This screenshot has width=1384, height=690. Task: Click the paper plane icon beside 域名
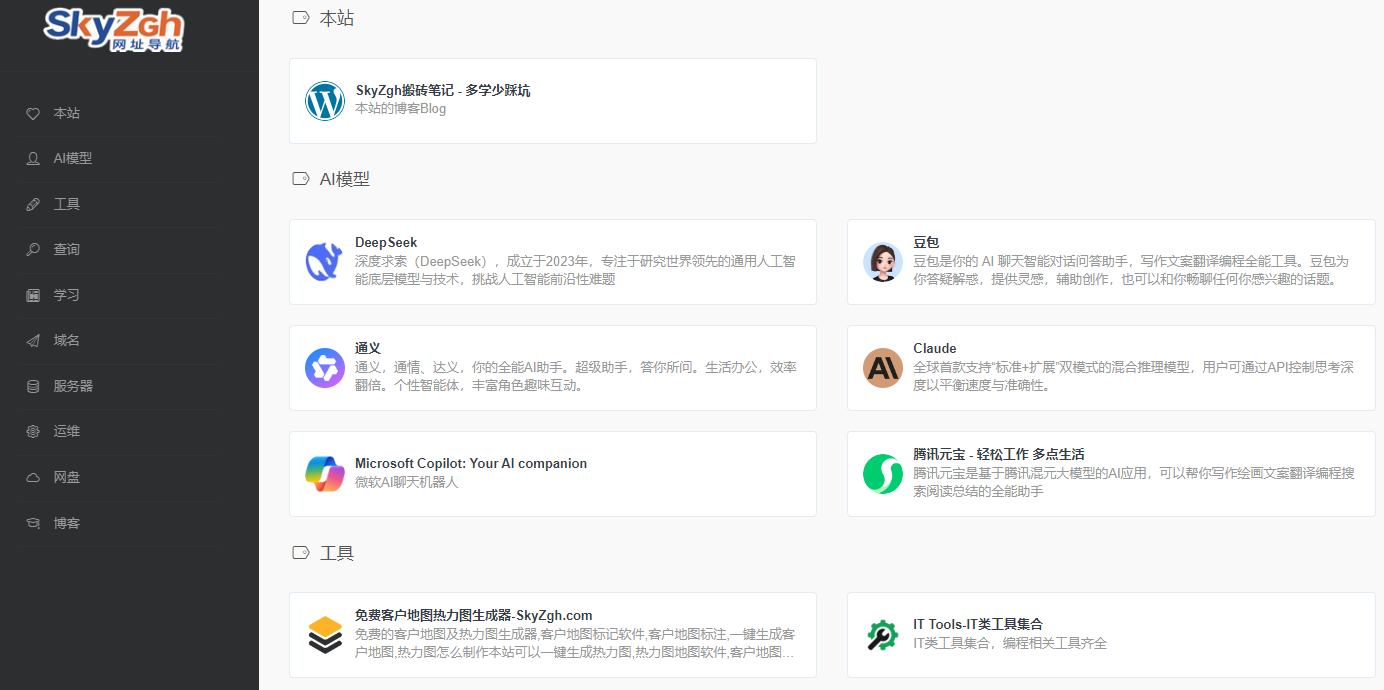tap(33, 341)
